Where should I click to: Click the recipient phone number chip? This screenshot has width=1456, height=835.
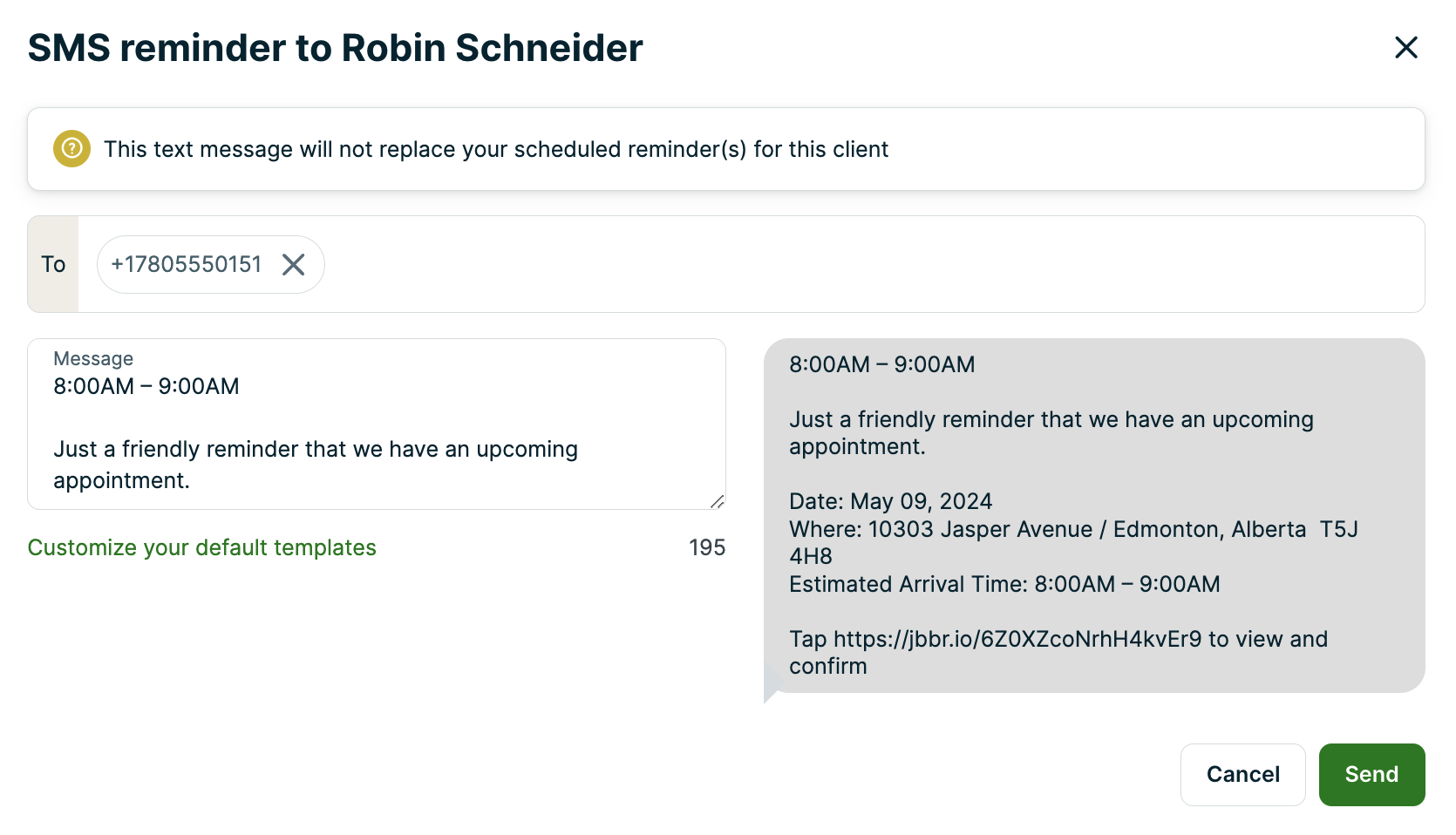pos(186,264)
